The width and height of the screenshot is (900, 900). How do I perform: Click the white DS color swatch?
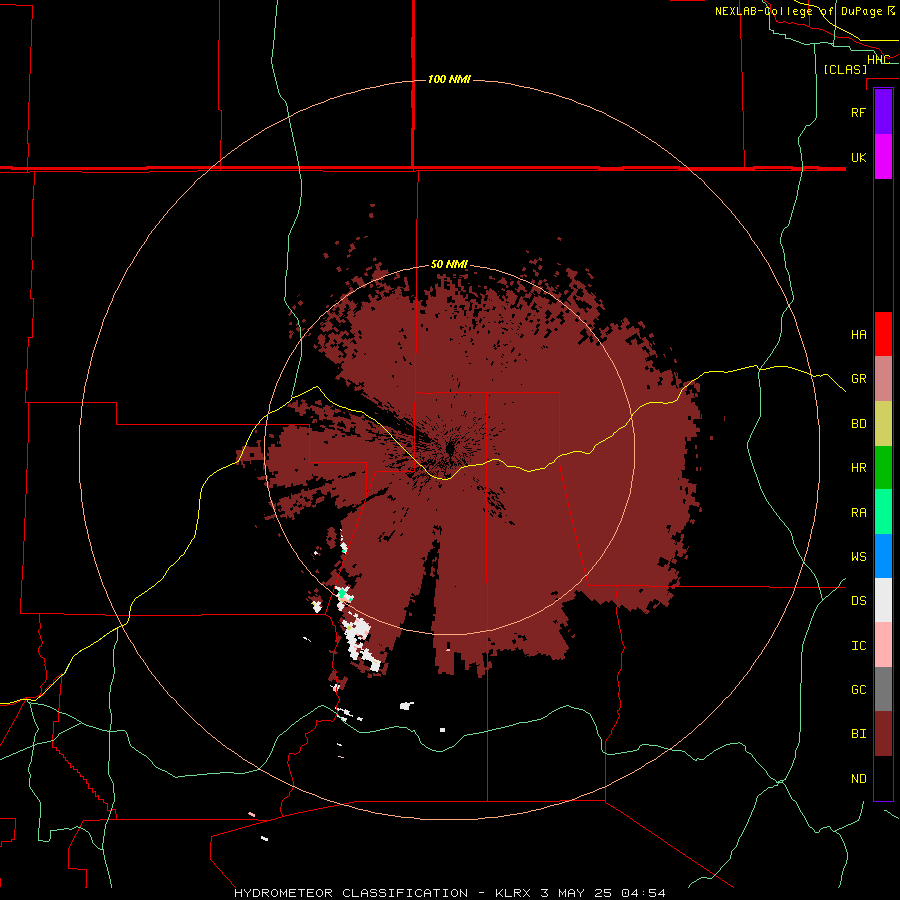tap(883, 600)
